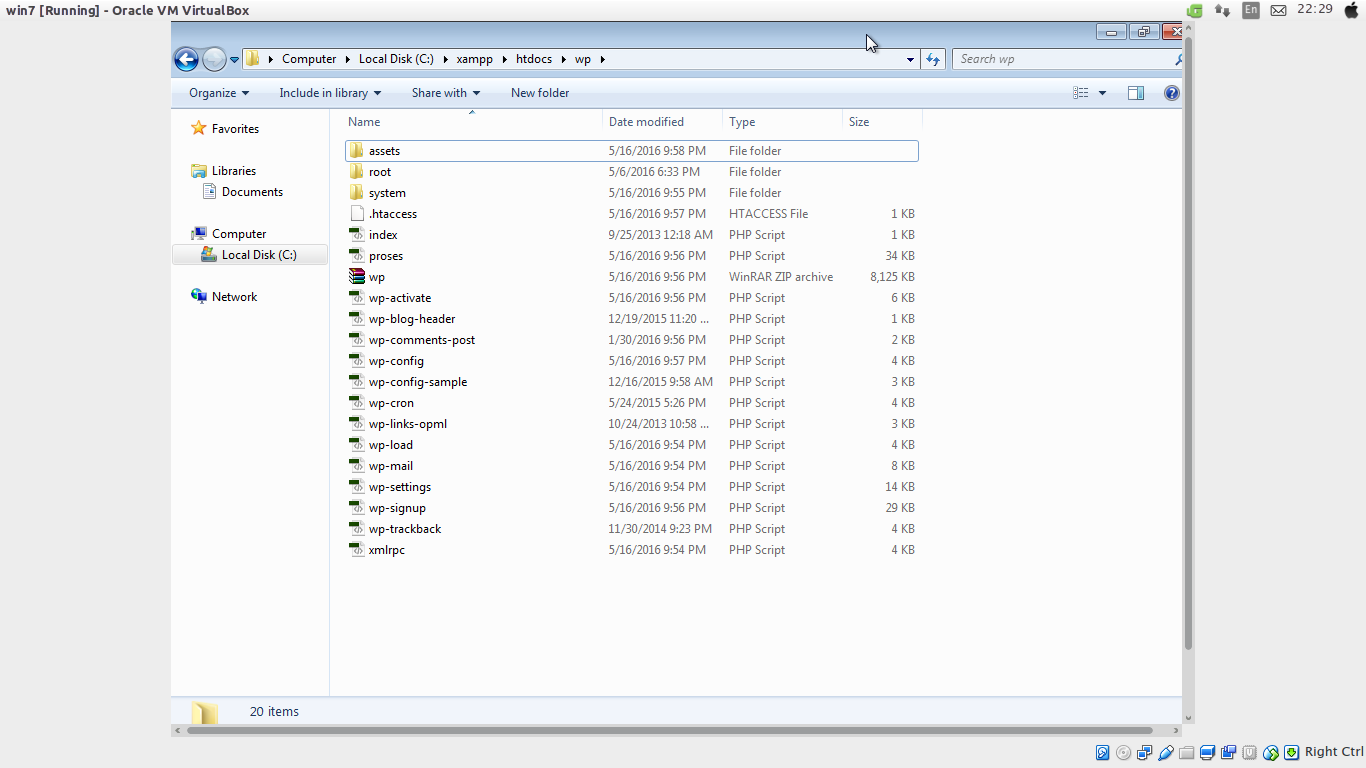
Task: Select Computer in the navigation pane
Action: tap(239, 234)
